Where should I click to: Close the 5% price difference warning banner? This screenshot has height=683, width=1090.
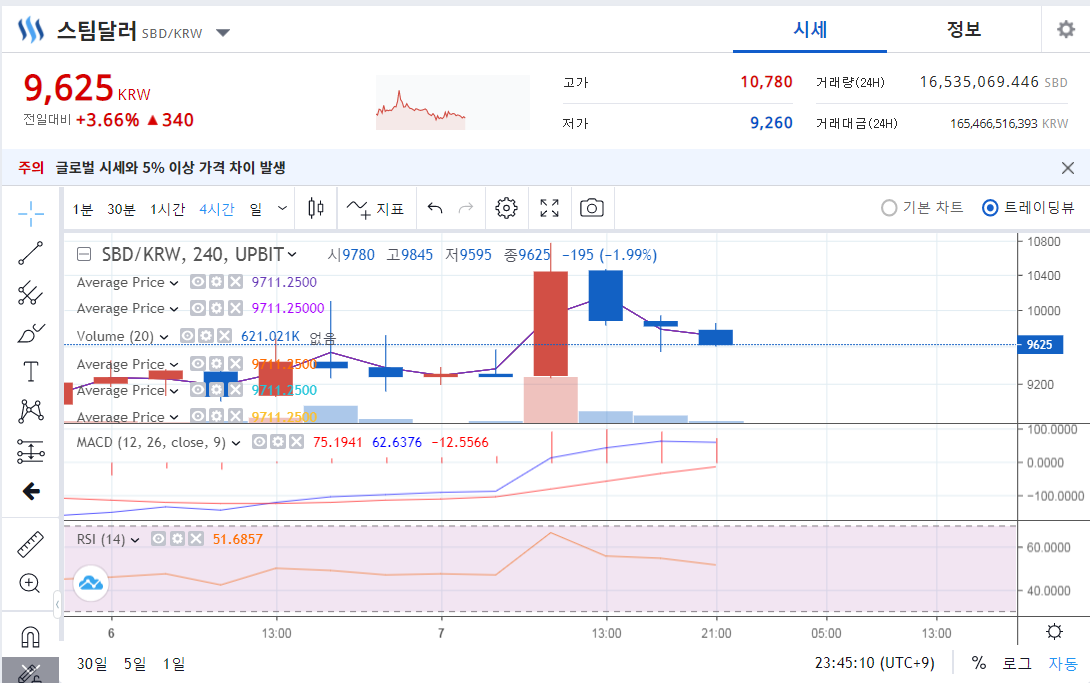point(1068,167)
